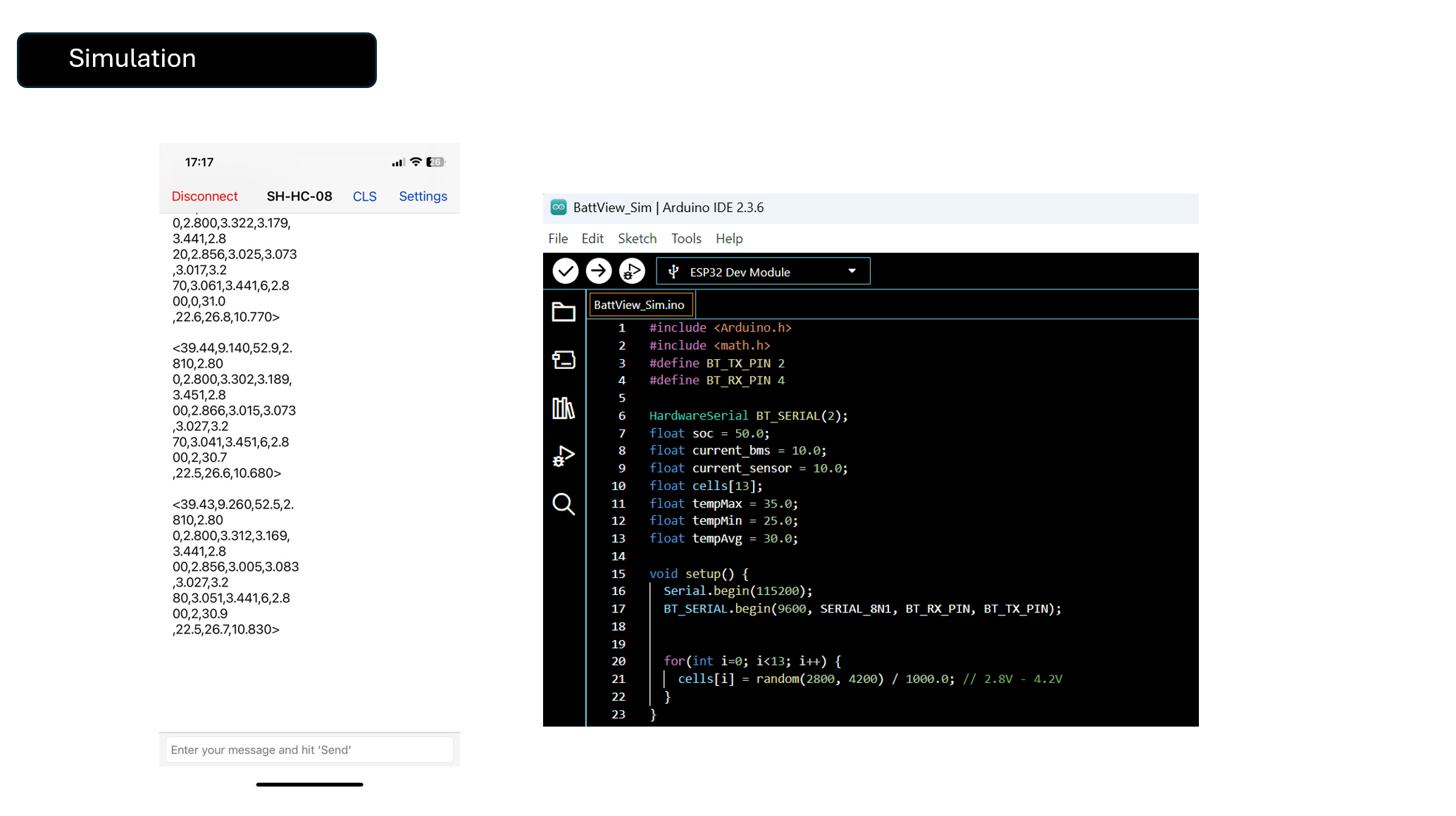Screen dimensions: 1456x816
Task: Click the message input field
Action: pyautogui.click(x=309, y=750)
